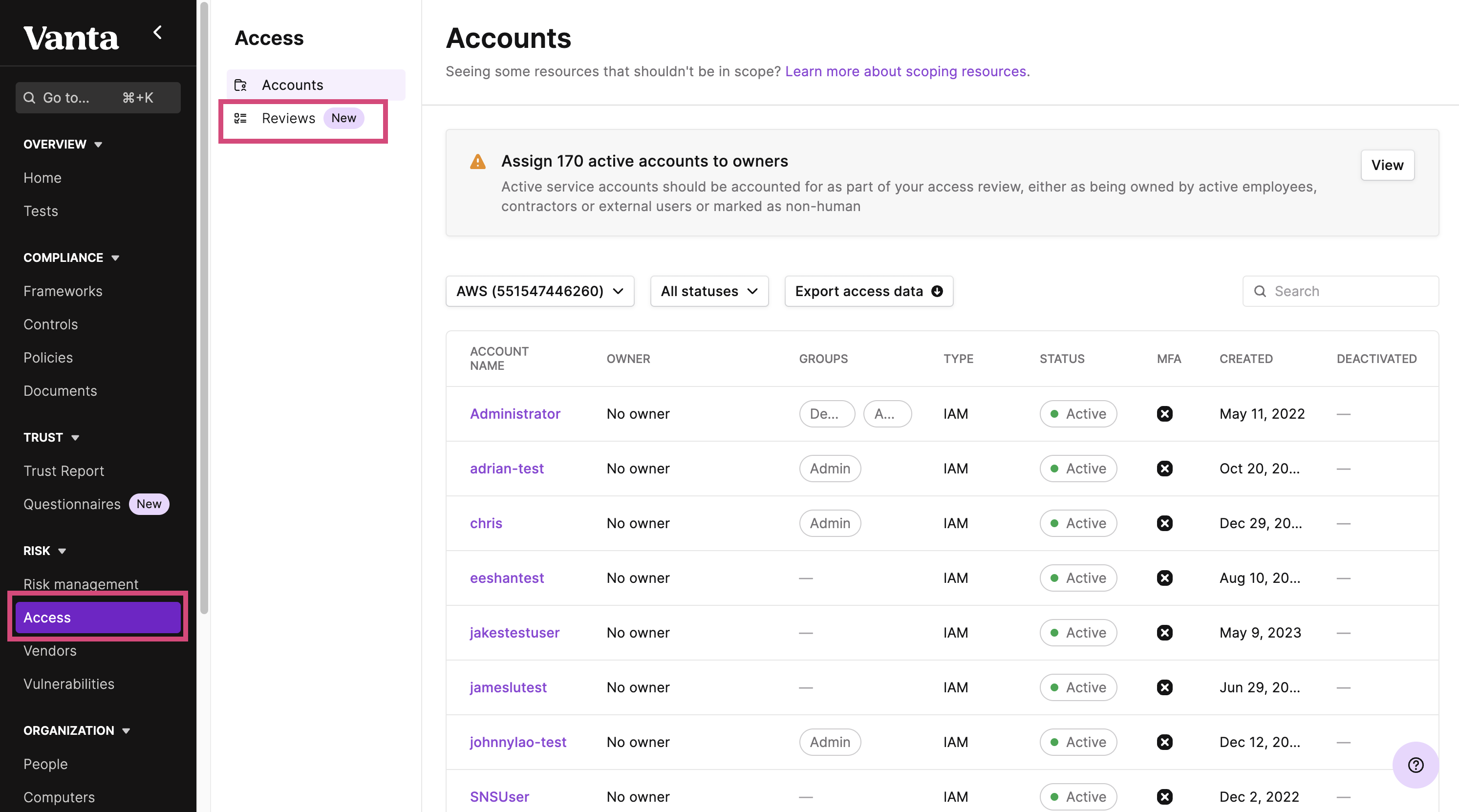This screenshot has width=1459, height=812.
Task: Click the sidebar vertical scrollbar
Action: [x=204, y=309]
